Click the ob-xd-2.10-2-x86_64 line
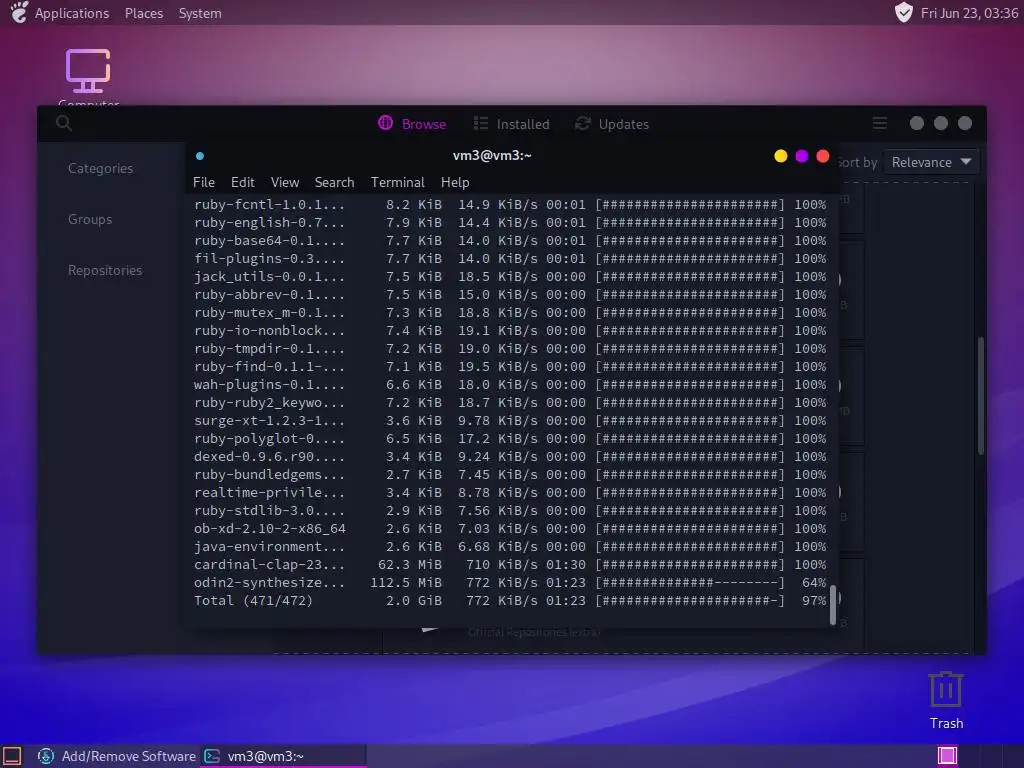Image resolution: width=1024 pixels, height=768 pixels. coord(510,528)
